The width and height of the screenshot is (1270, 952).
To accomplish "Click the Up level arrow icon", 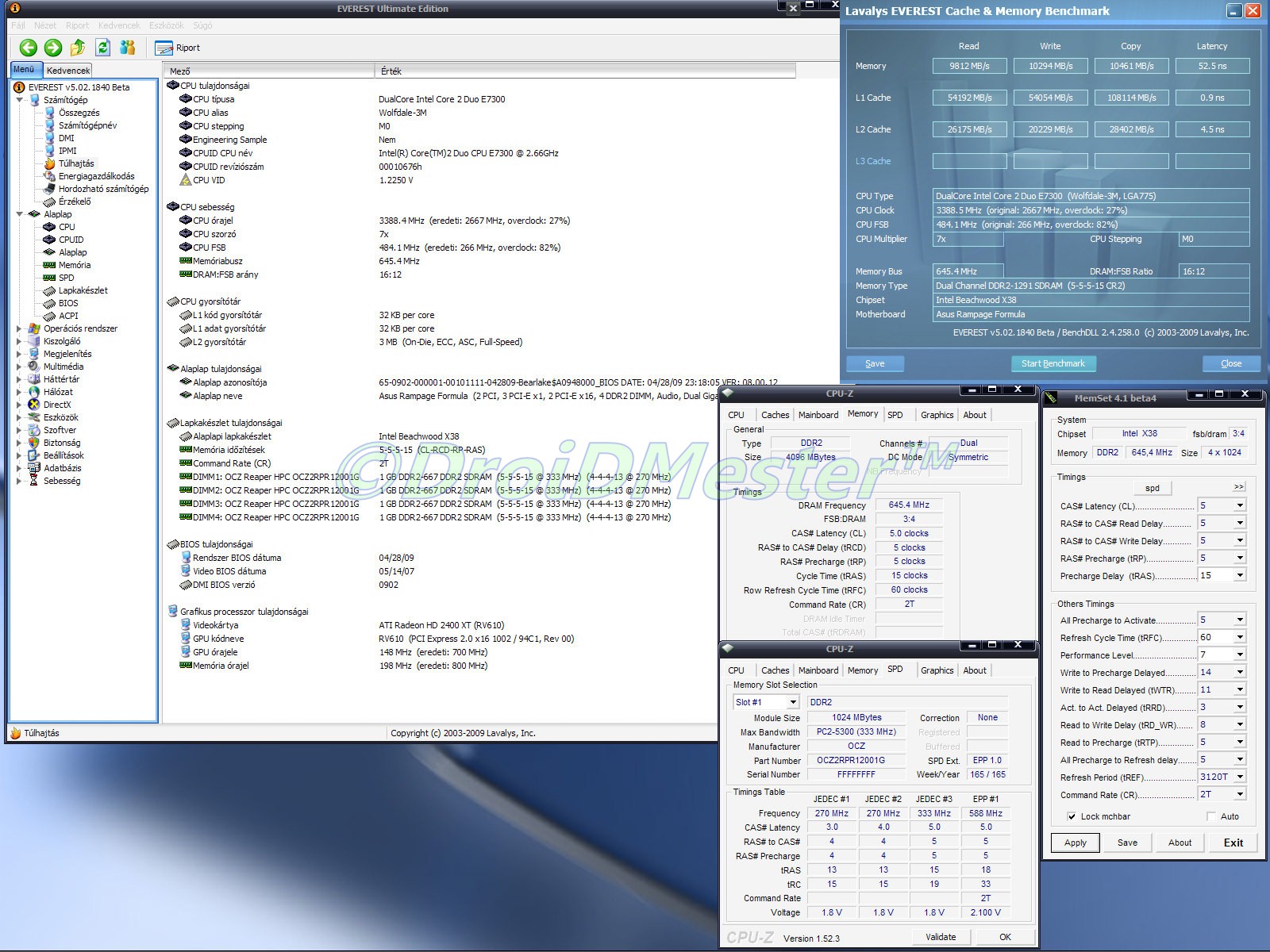I will pos(78,48).
